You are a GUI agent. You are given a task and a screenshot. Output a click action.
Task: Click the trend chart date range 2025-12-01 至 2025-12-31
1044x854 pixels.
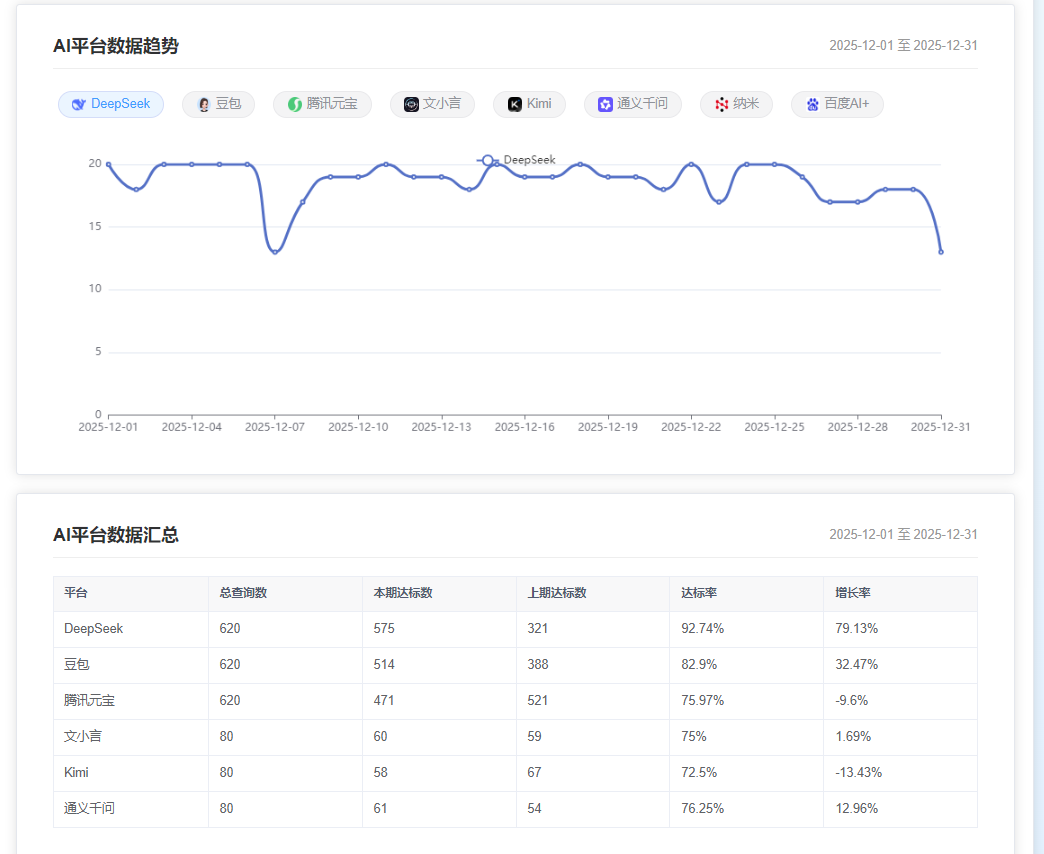pos(903,45)
